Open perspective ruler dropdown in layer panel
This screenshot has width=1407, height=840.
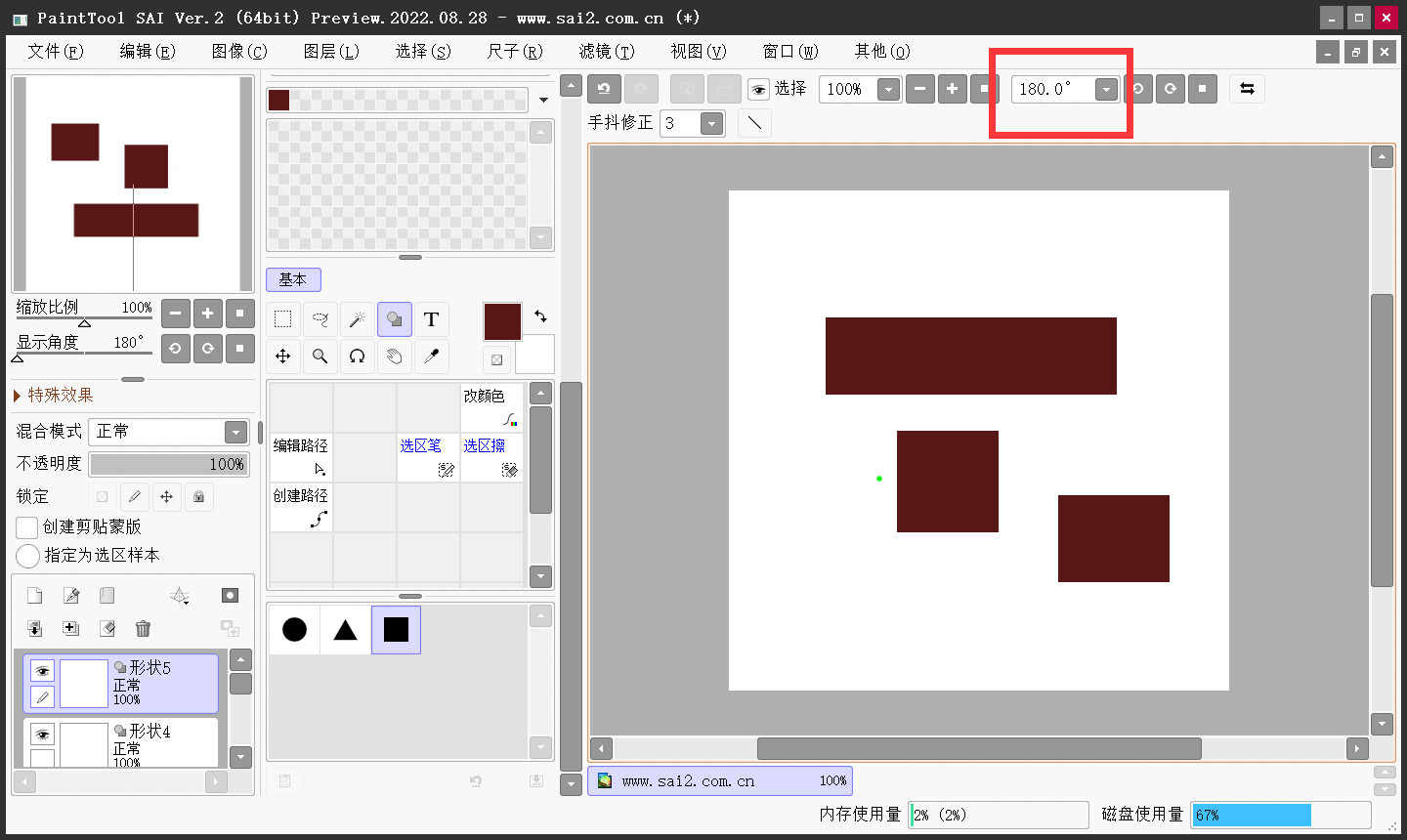[x=179, y=596]
